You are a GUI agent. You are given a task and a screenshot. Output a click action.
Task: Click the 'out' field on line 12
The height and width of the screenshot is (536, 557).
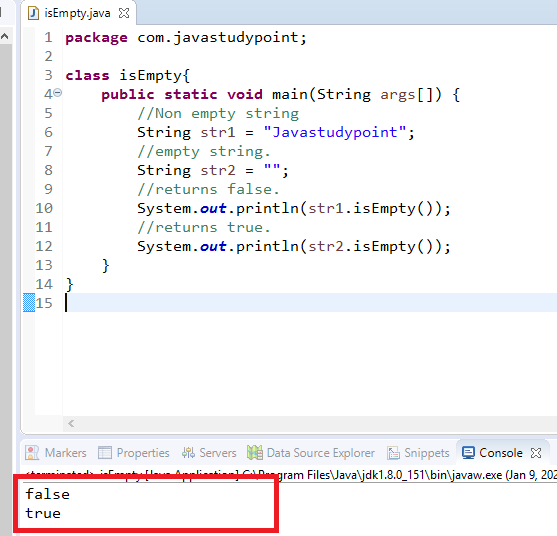pyautogui.click(x=213, y=247)
